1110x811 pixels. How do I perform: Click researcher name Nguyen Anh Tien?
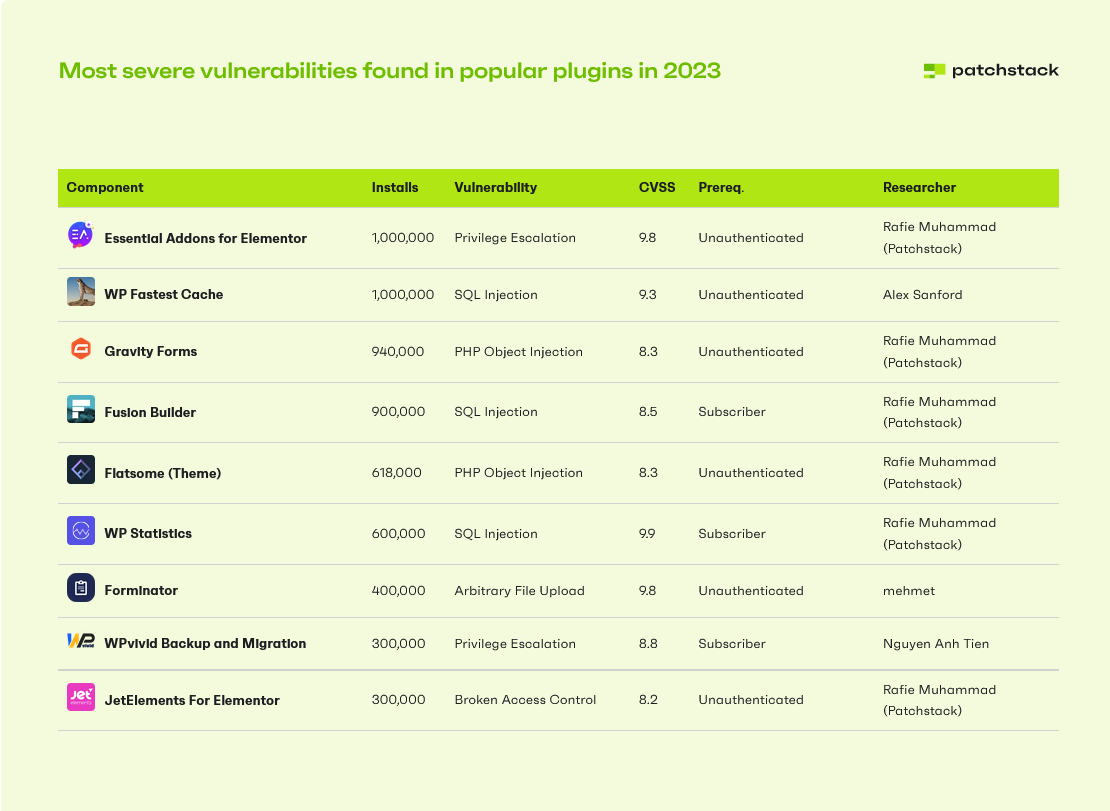tap(936, 644)
